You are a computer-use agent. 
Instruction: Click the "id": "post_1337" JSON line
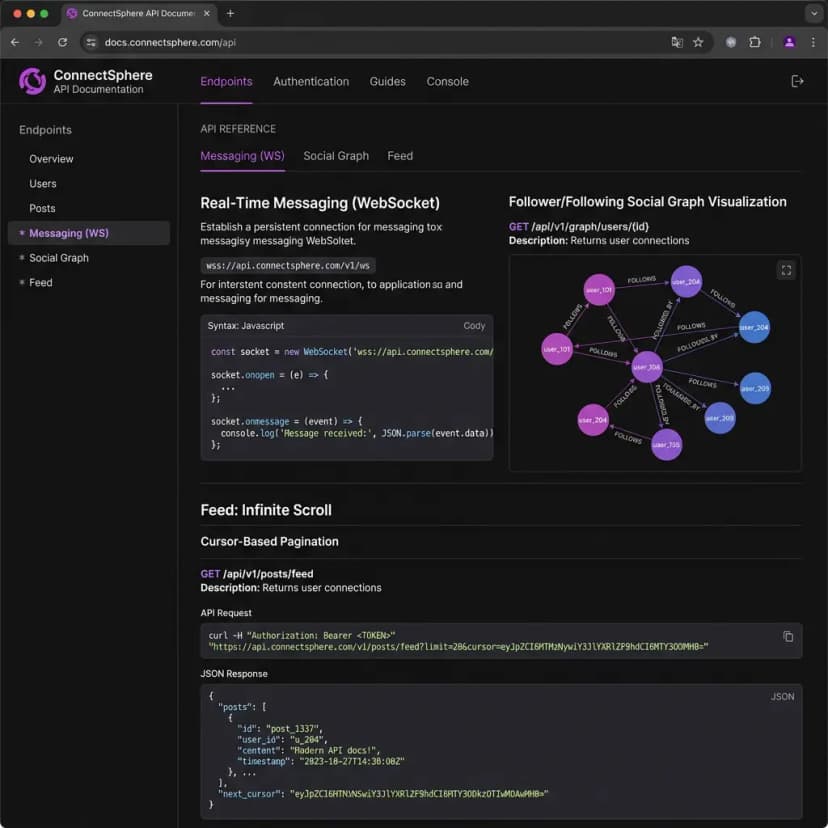pyautogui.click(x=279, y=729)
